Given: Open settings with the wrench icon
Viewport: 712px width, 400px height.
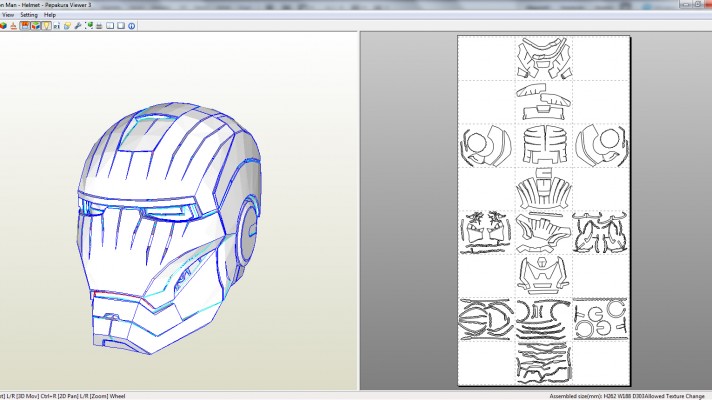Looking at the screenshot, I should pyautogui.click(x=78, y=26).
